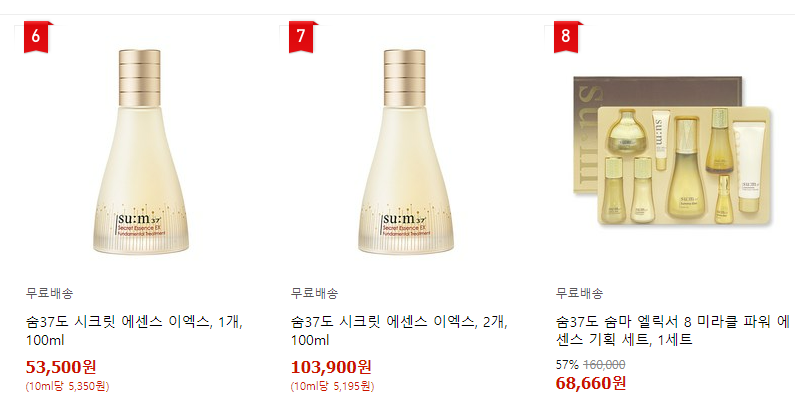The width and height of the screenshot is (795, 401).
Task: Open 숨마 엘릭서 8 미라클 파워 에센스 세트 title
Action: (x=673, y=331)
